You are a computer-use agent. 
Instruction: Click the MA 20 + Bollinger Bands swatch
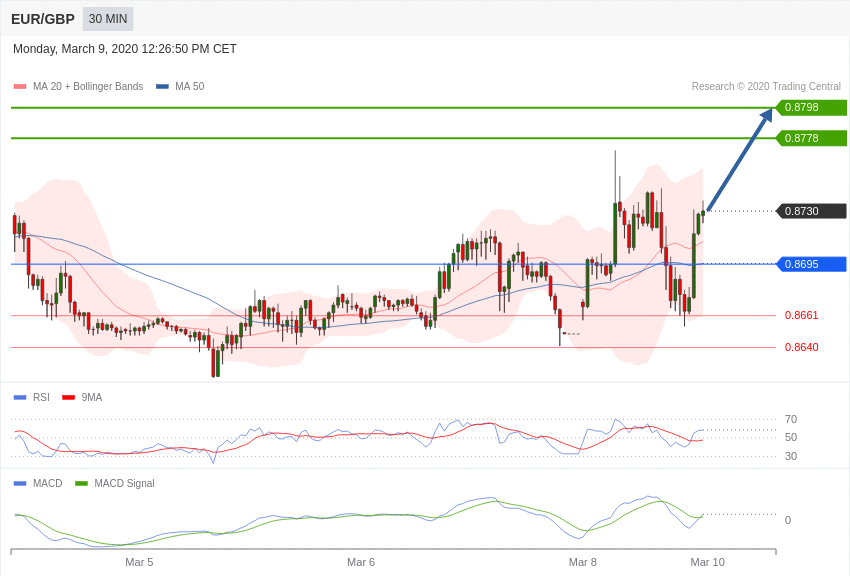(20, 87)
